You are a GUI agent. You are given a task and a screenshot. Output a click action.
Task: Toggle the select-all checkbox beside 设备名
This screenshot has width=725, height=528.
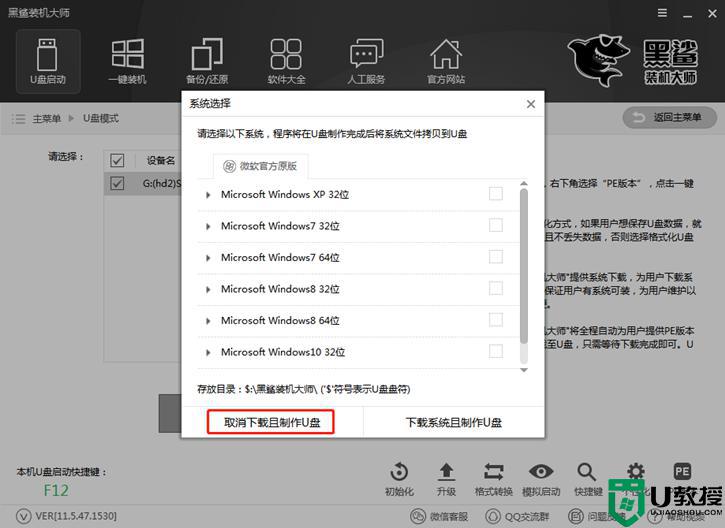[x=117, y=160]
